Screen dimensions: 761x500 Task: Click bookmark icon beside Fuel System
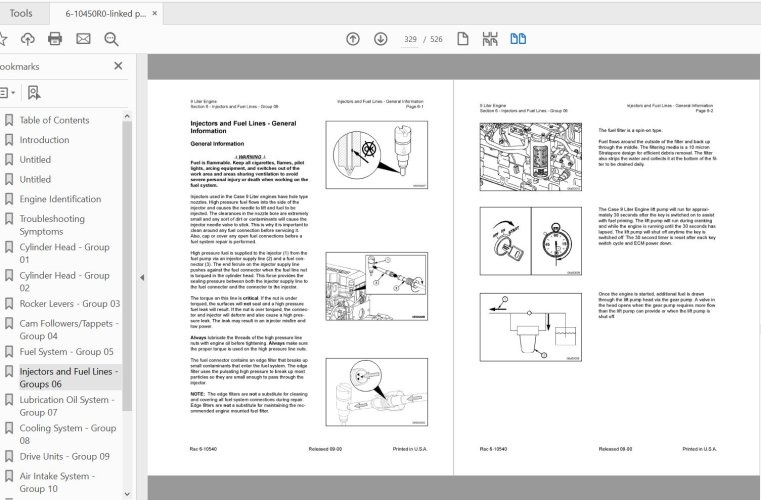[9, 351]
